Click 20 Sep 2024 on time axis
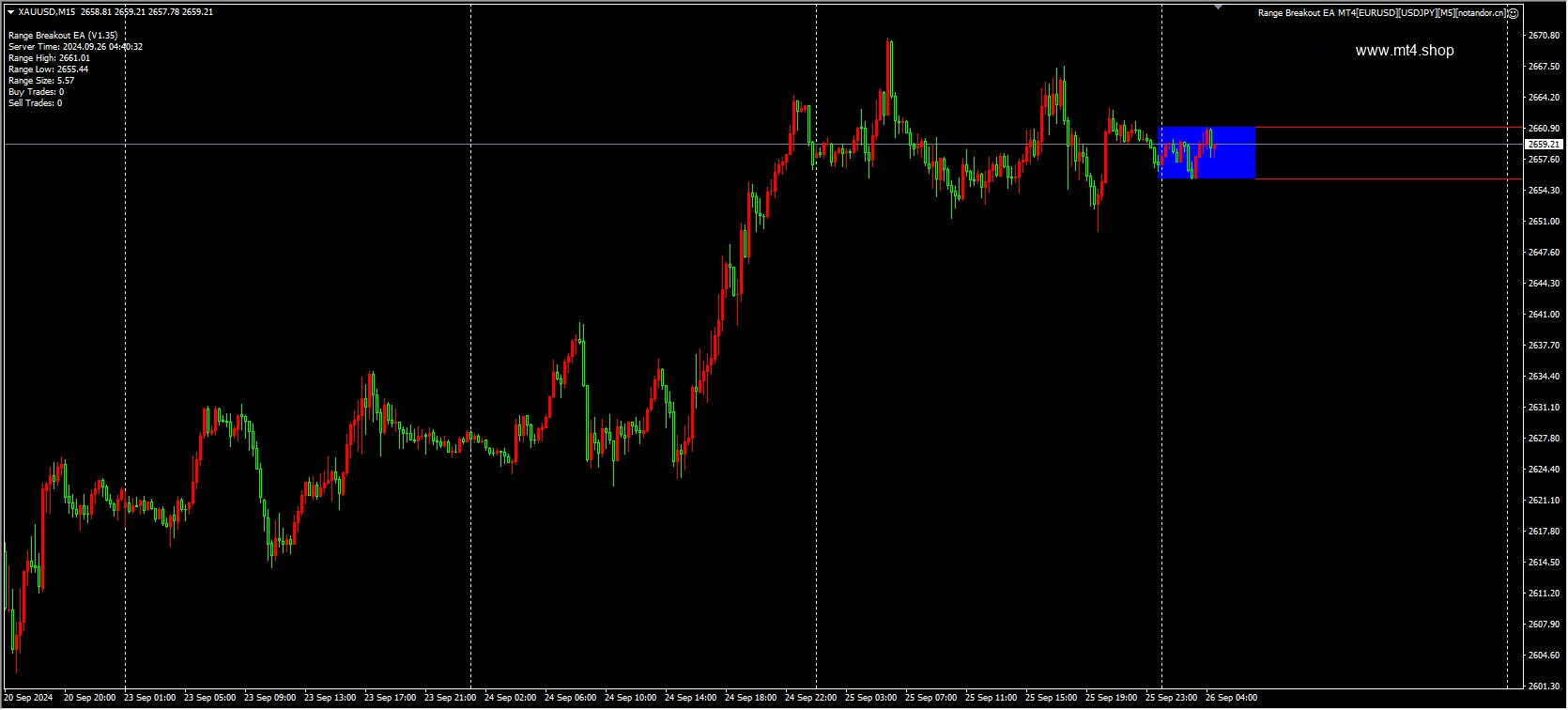This screenshot has height=710, width=1568. click(x=29, y=699)
